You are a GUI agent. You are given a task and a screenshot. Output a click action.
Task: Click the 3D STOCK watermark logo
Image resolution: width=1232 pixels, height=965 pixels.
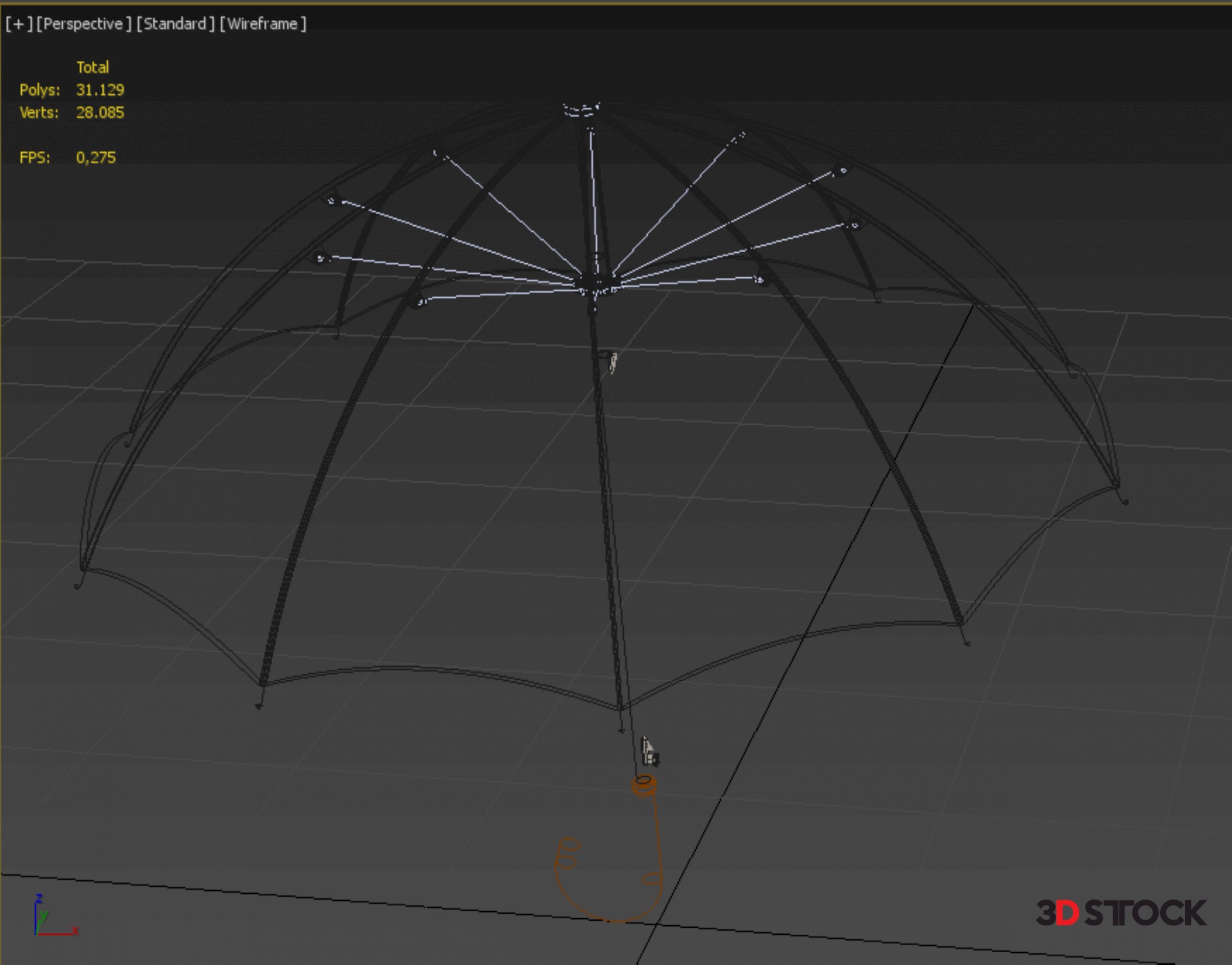click(x=1120, y=912)
